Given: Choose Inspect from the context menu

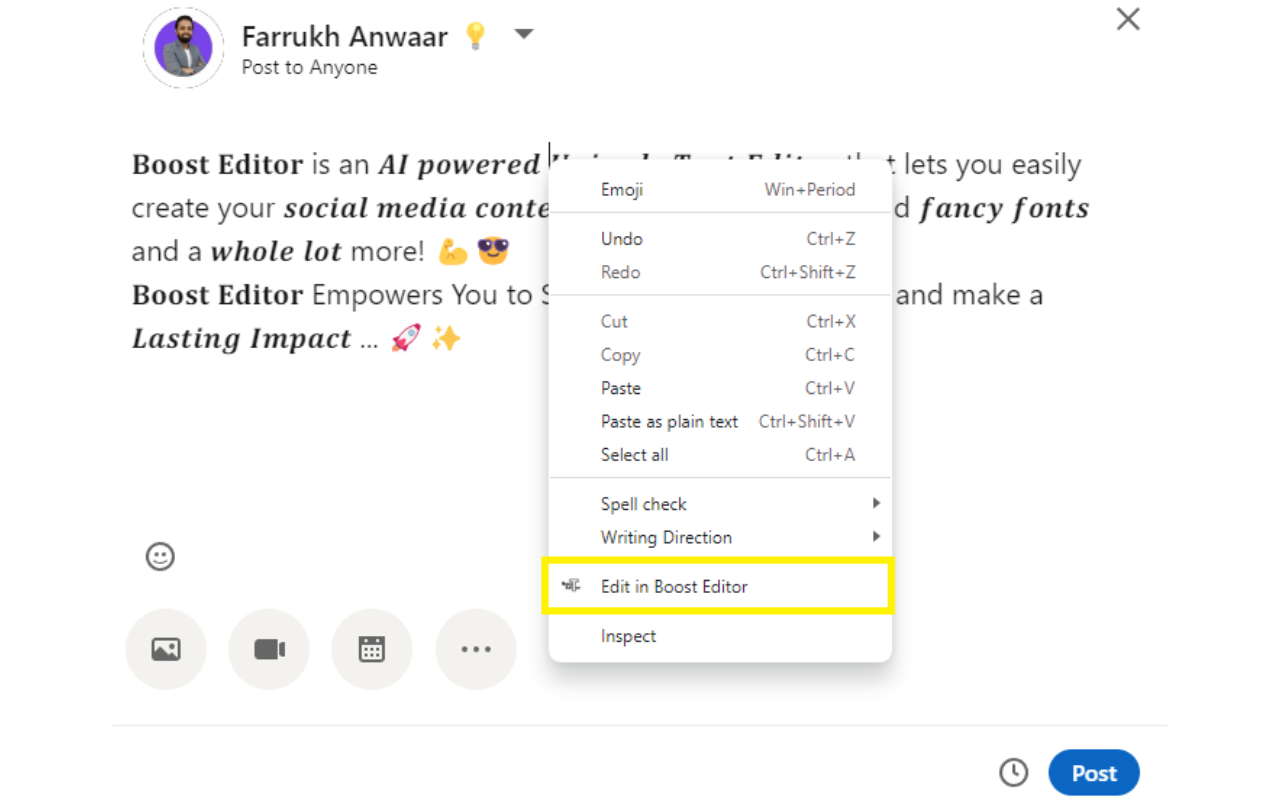Looking at the screenshot, I should tap(628, 636).
